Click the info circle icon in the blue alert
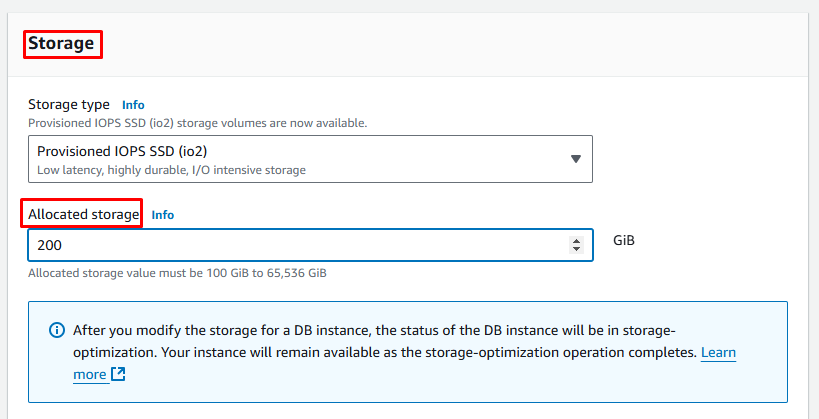The width and height of the screenshot is (819, 419). 55,331
